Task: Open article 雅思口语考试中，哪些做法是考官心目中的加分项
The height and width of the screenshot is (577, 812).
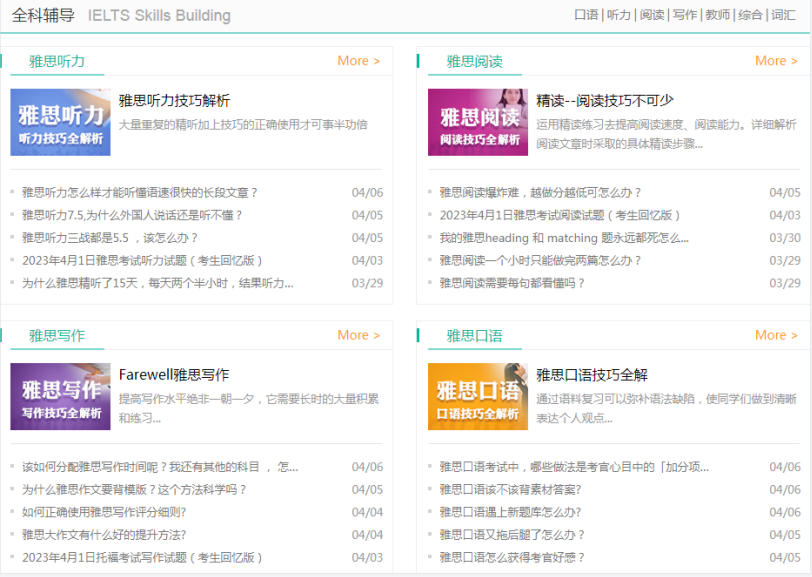Action: pos(574,467)
